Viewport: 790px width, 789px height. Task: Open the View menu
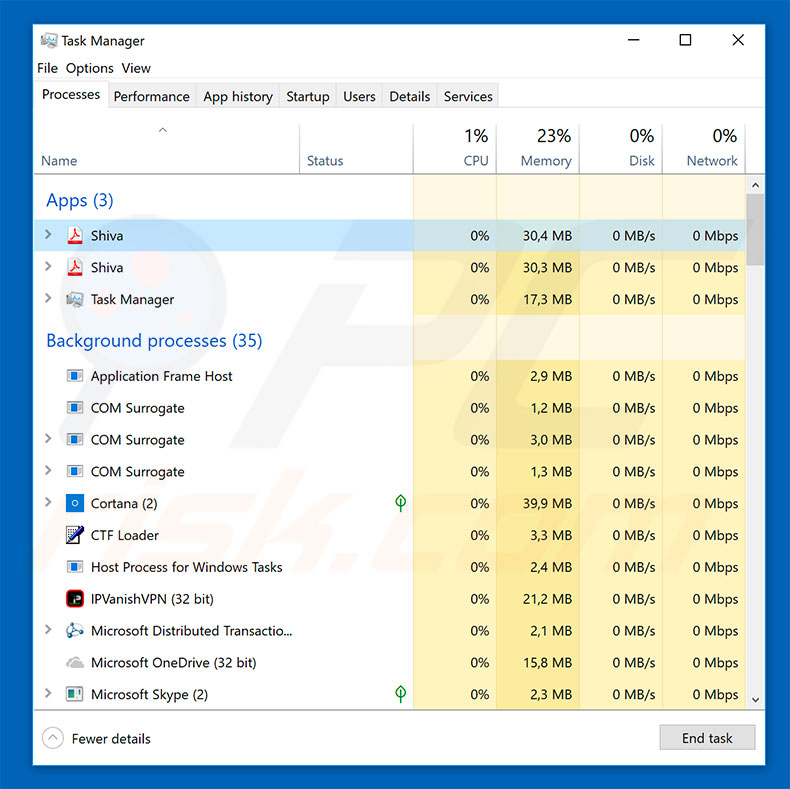(x=136, y=68)
